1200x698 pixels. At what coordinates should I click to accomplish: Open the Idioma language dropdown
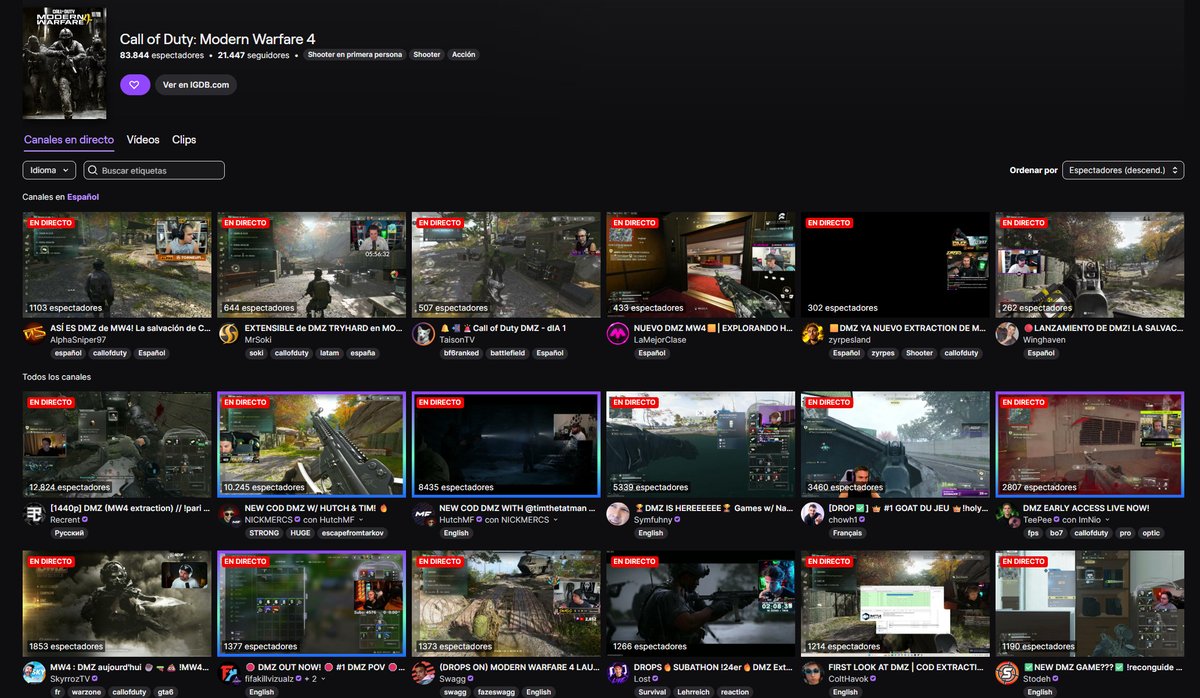(49, 170)
